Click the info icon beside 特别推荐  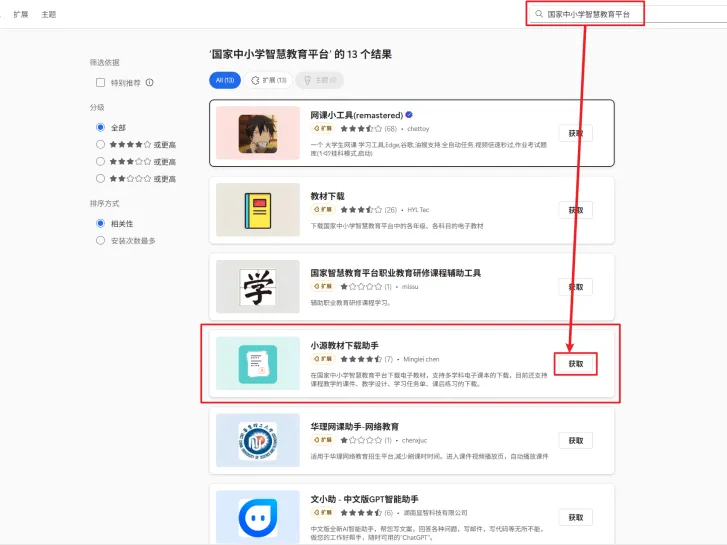tap(149, 83)
